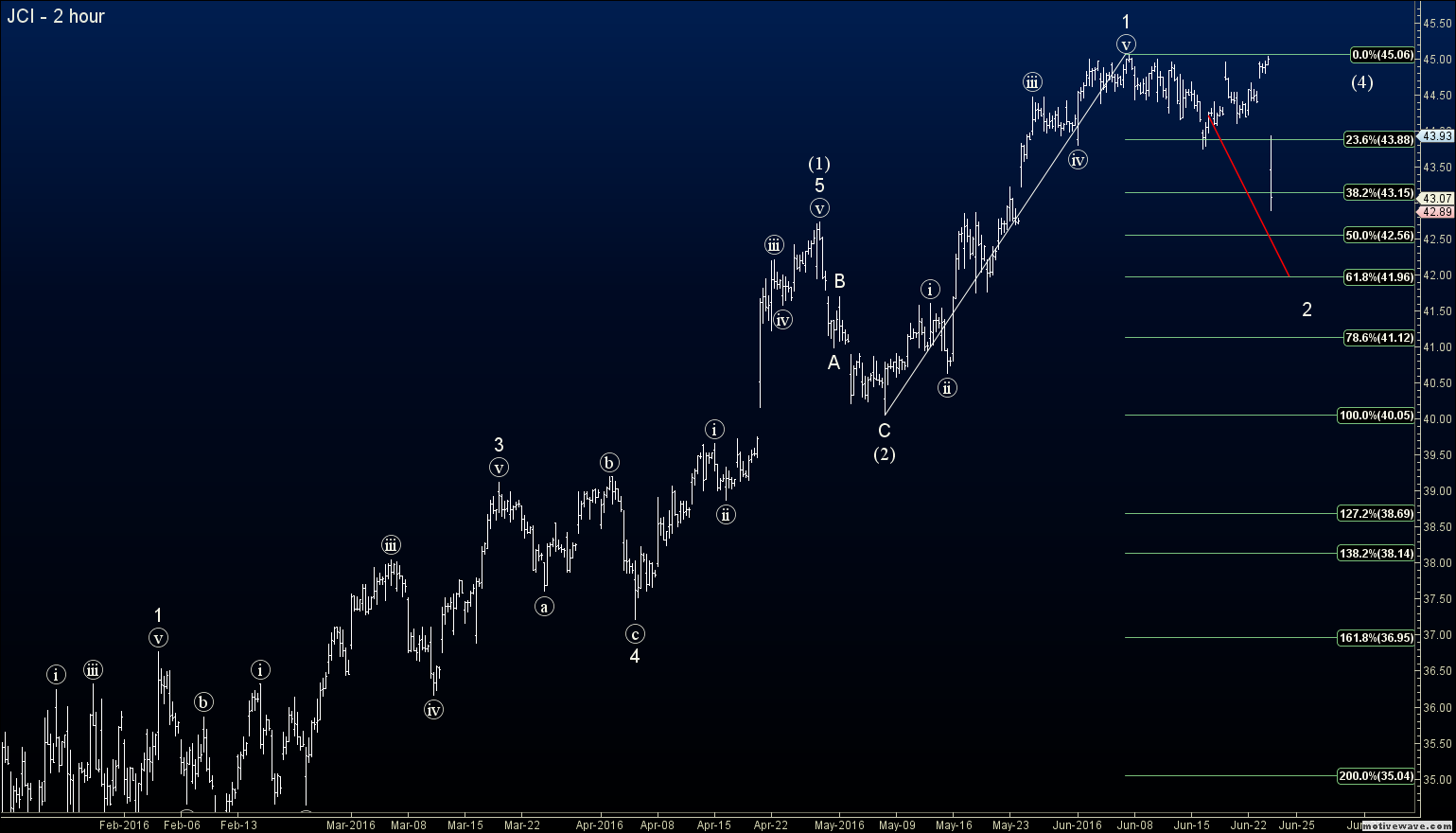Select the 38.2%(43.15) retracement label
Viewport: 1456px width, 833px height.
[x=1379, y=193]
